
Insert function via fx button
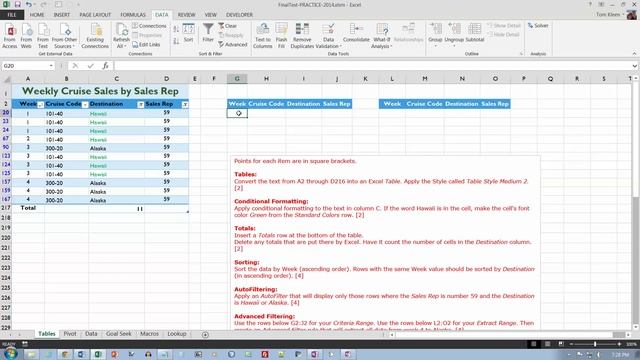pos(105,65)
